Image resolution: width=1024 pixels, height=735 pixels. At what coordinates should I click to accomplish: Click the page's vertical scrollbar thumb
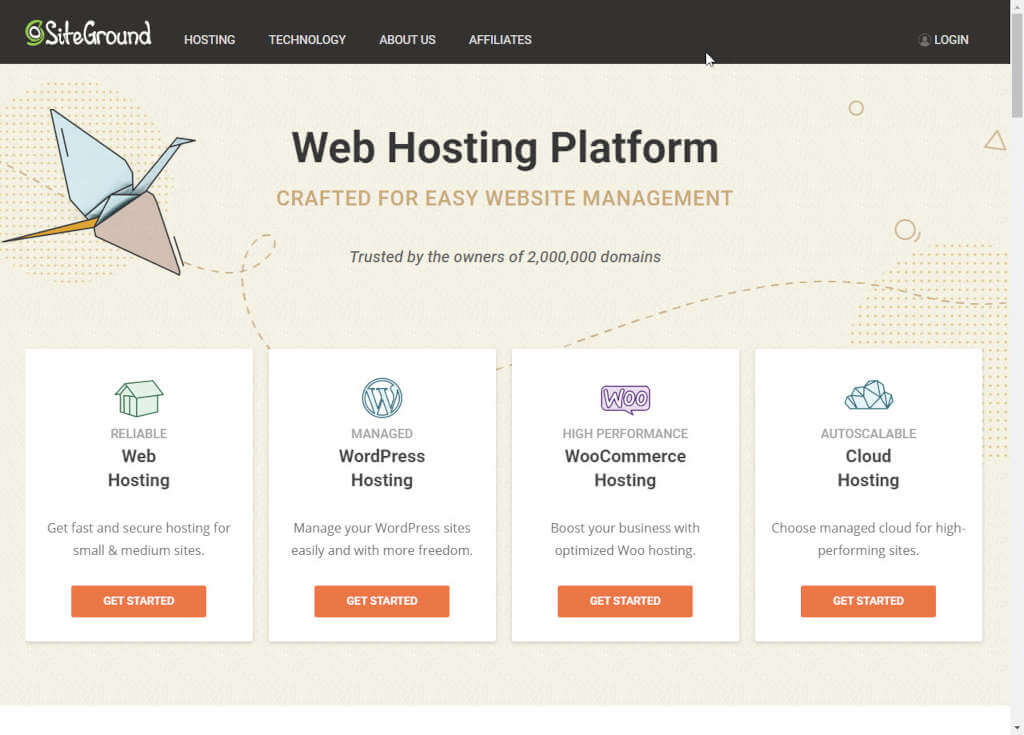1017,65
